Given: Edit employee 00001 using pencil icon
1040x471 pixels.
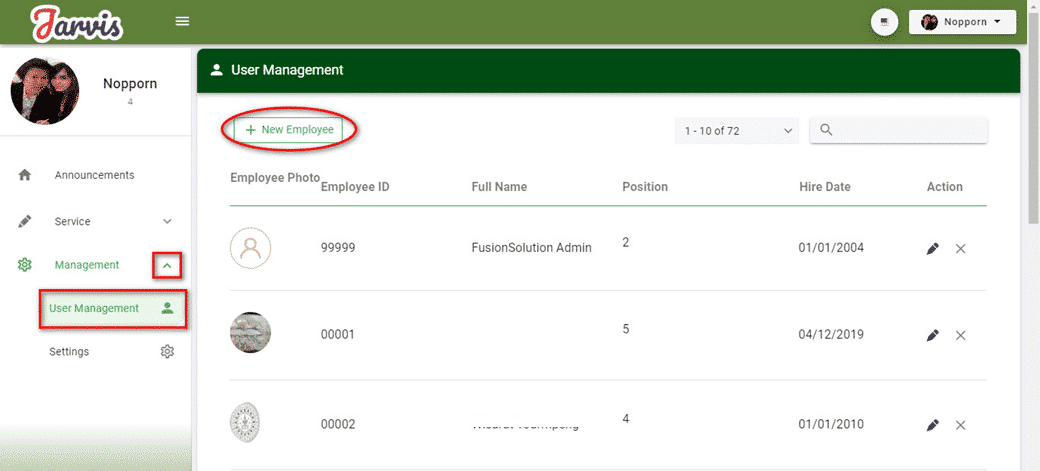Looking at the screenshot, I should [932, 336].
